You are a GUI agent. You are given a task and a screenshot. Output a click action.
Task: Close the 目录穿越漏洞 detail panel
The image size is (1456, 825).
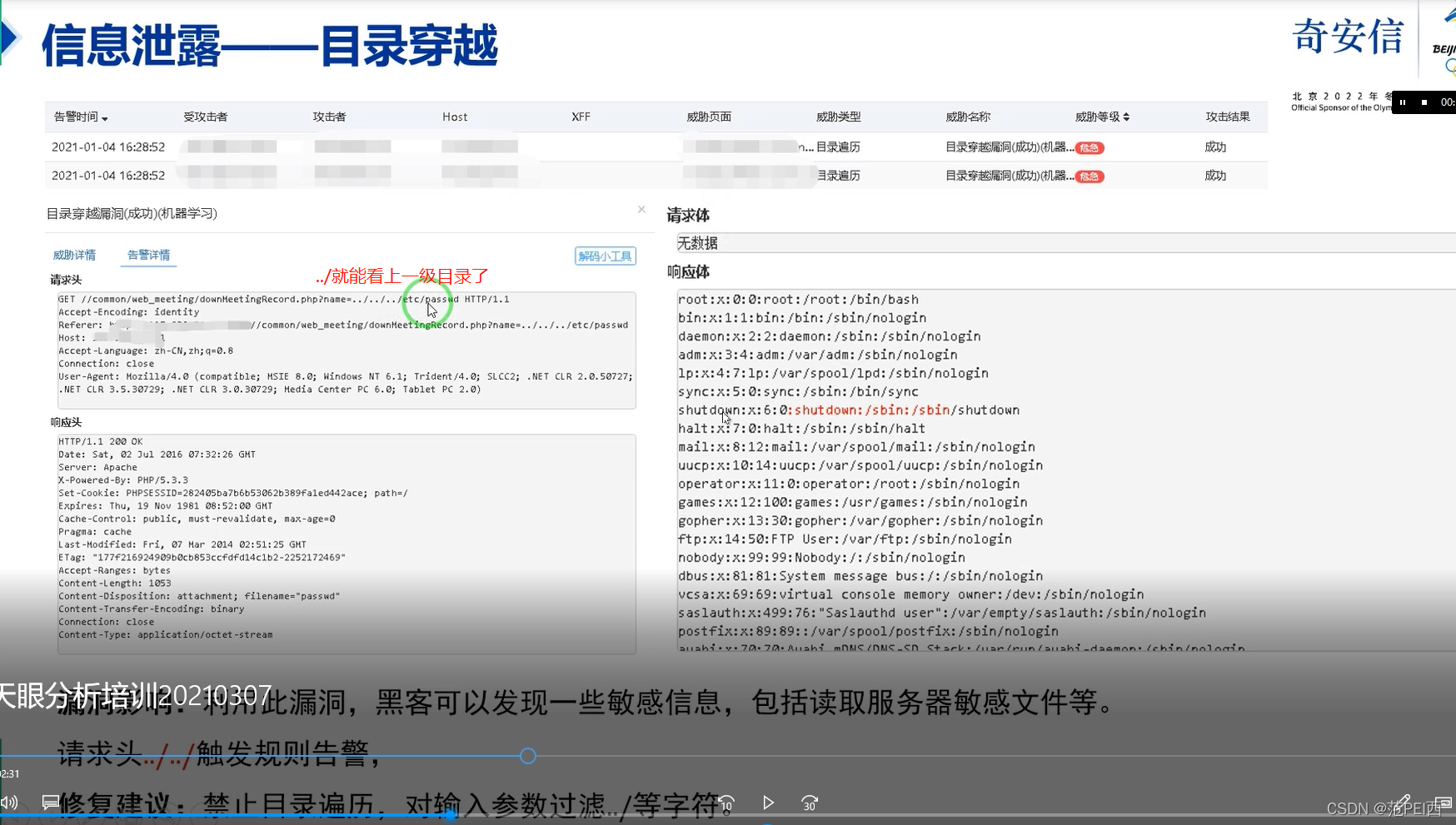[641, 209]
